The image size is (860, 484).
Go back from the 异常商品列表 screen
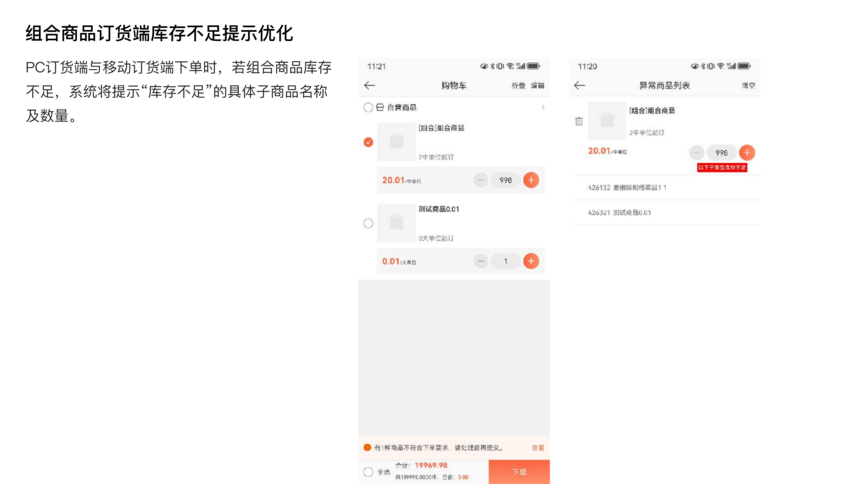tap(579, 85)
